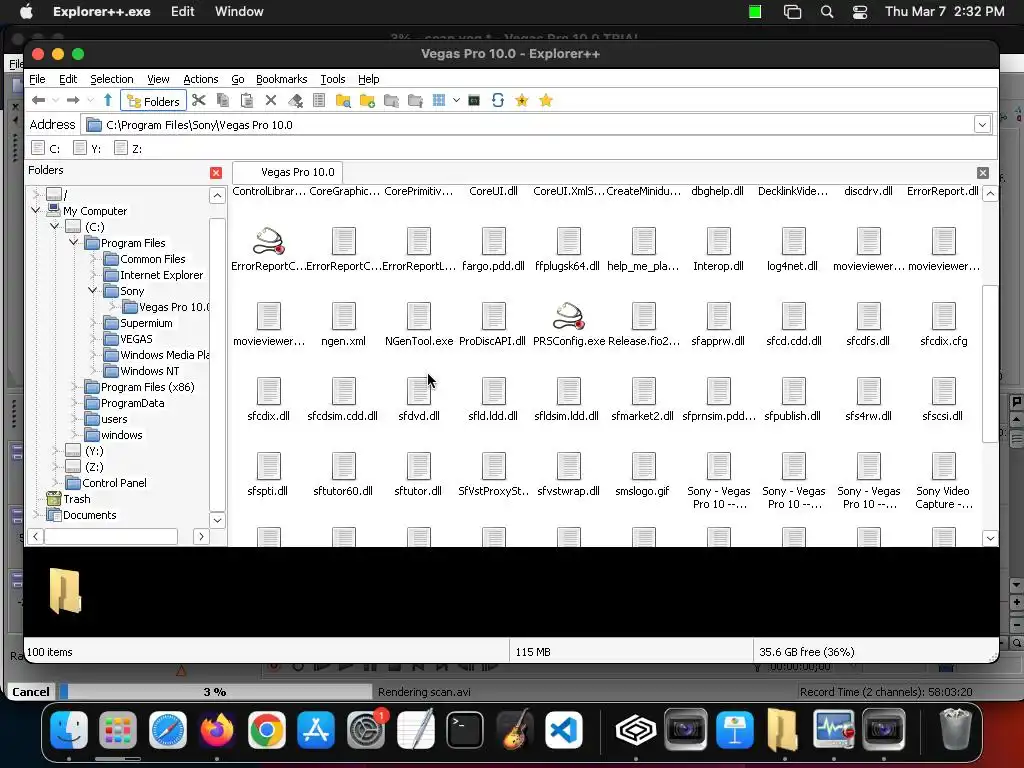Open the Views dropdown arrow
1024x768 pixels.
pyautogui.click(x=456, y=101)
